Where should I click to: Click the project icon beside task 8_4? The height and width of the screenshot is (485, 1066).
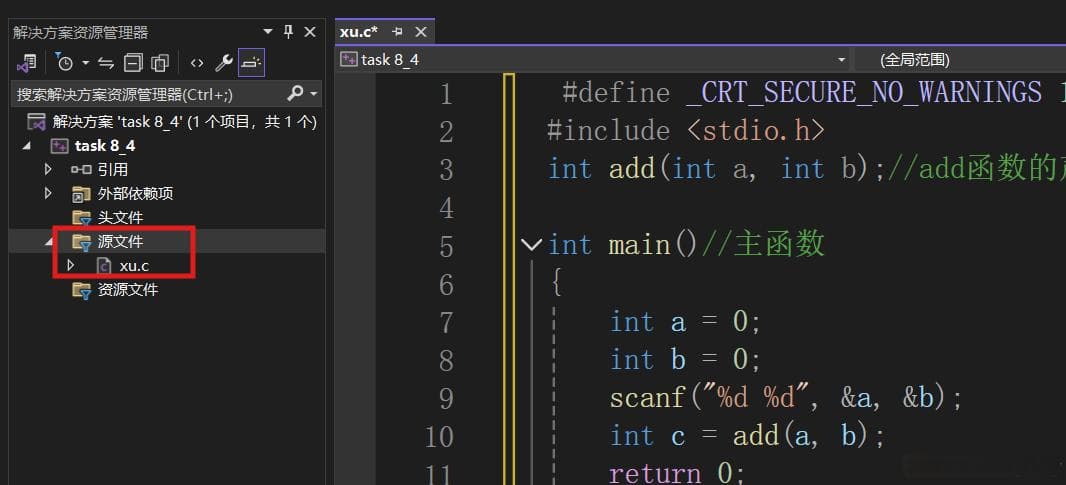click(x=60, y=146)
